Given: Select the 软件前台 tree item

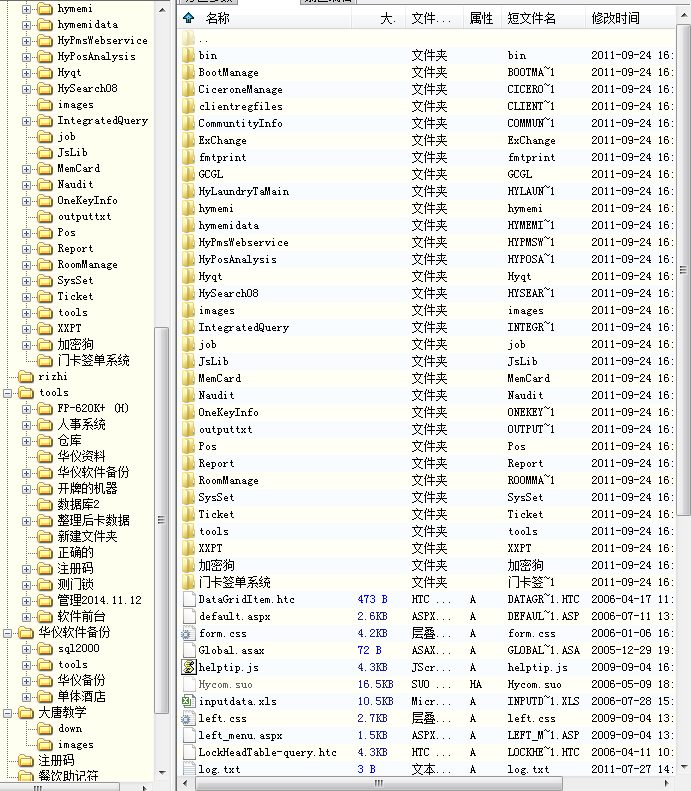Looking at the screenshot, I should point(81,616).
